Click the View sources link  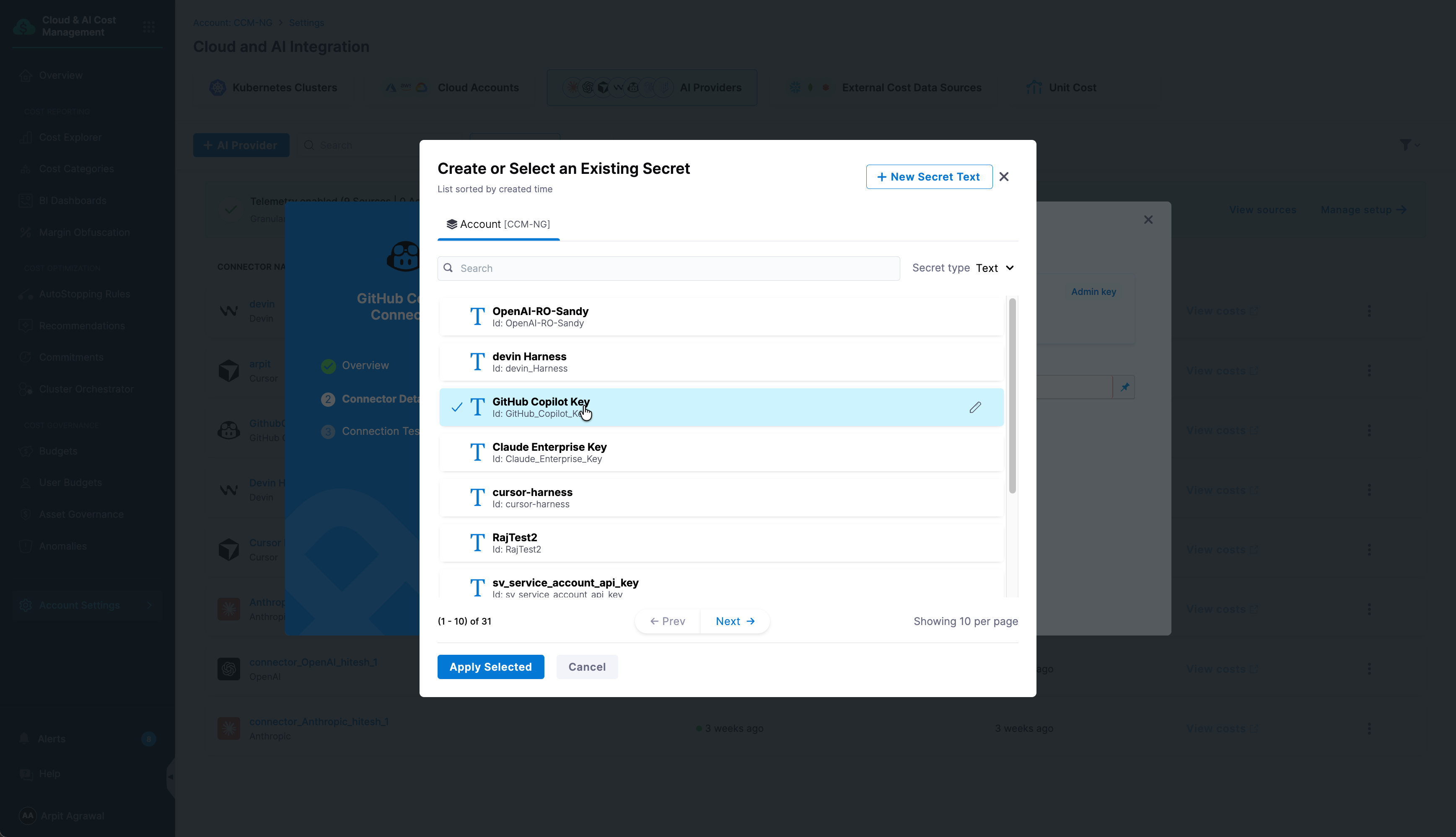tap(1263, 210)
